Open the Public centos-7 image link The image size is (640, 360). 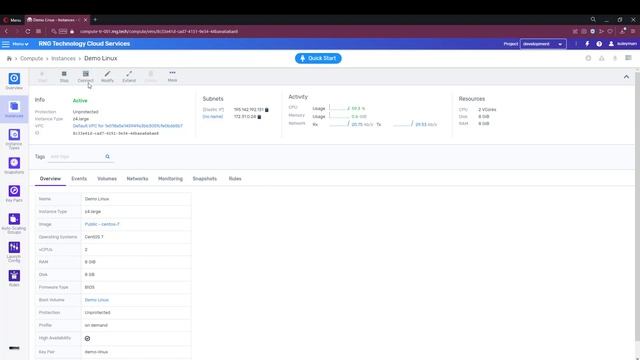coord(102,224)
